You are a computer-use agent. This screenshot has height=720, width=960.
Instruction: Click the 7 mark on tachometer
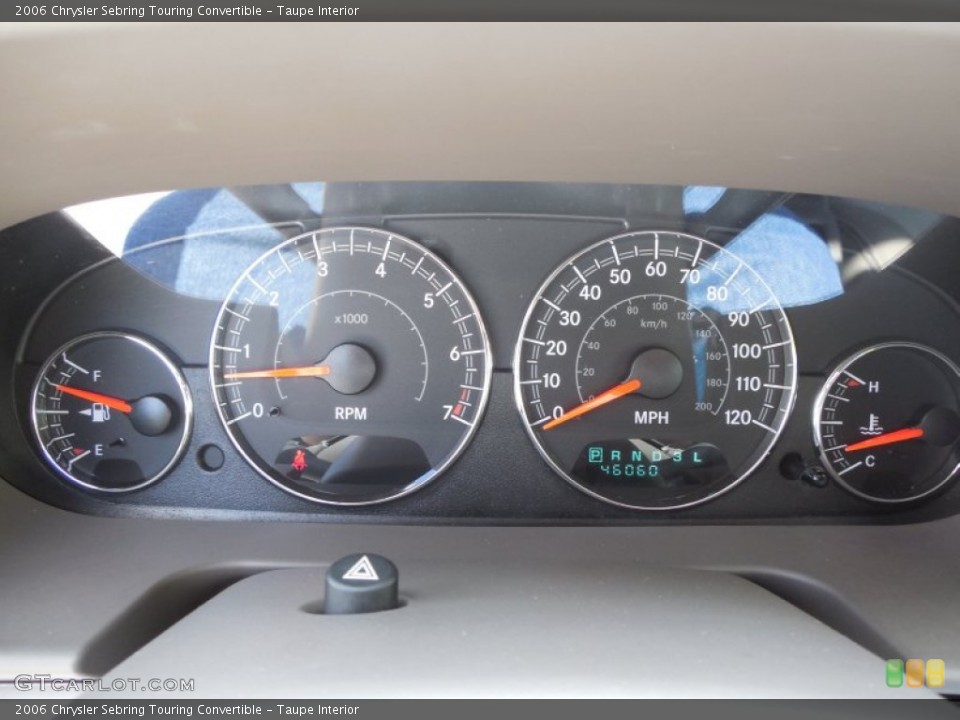(x=448, y=413)
